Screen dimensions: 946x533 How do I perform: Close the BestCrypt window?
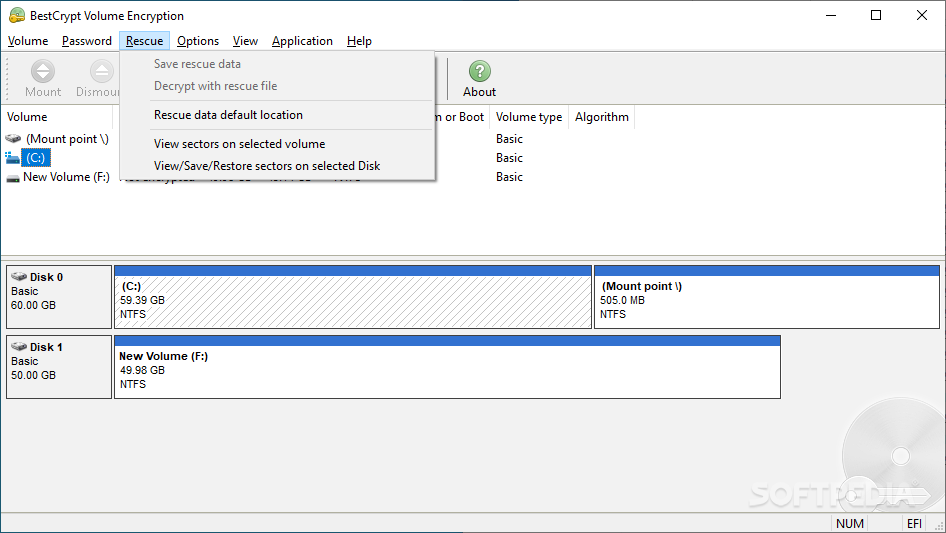pos(922,15)
